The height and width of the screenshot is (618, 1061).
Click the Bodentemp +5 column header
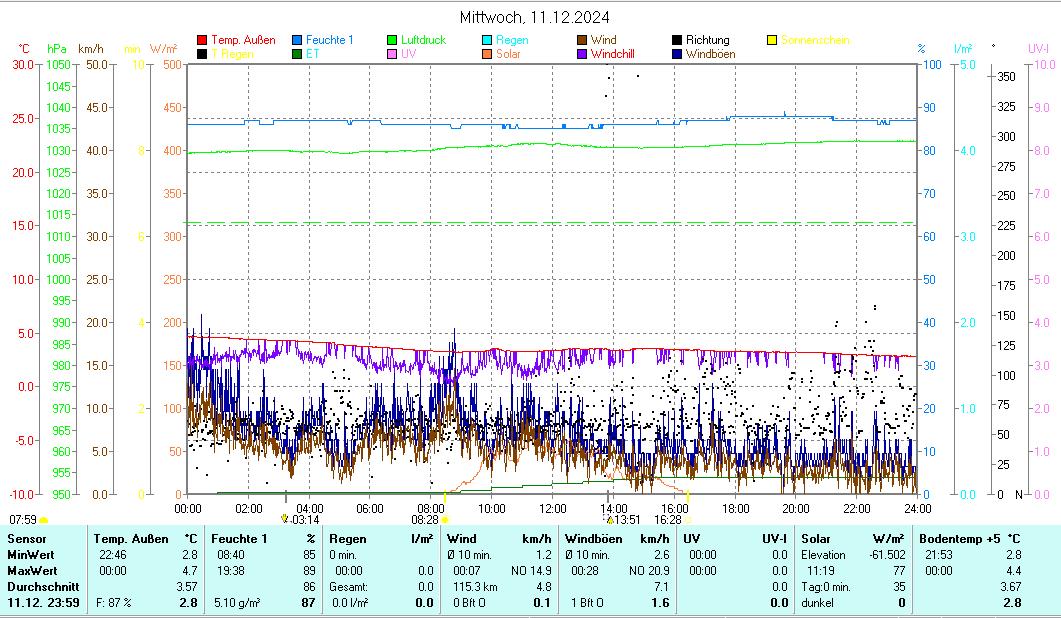(946, 539)
